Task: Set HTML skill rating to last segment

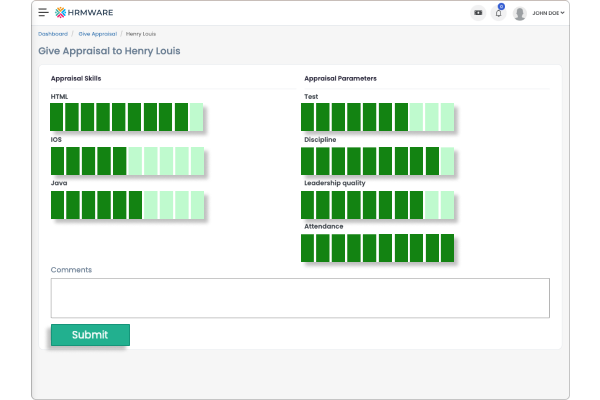Action: tap(197, 117)
